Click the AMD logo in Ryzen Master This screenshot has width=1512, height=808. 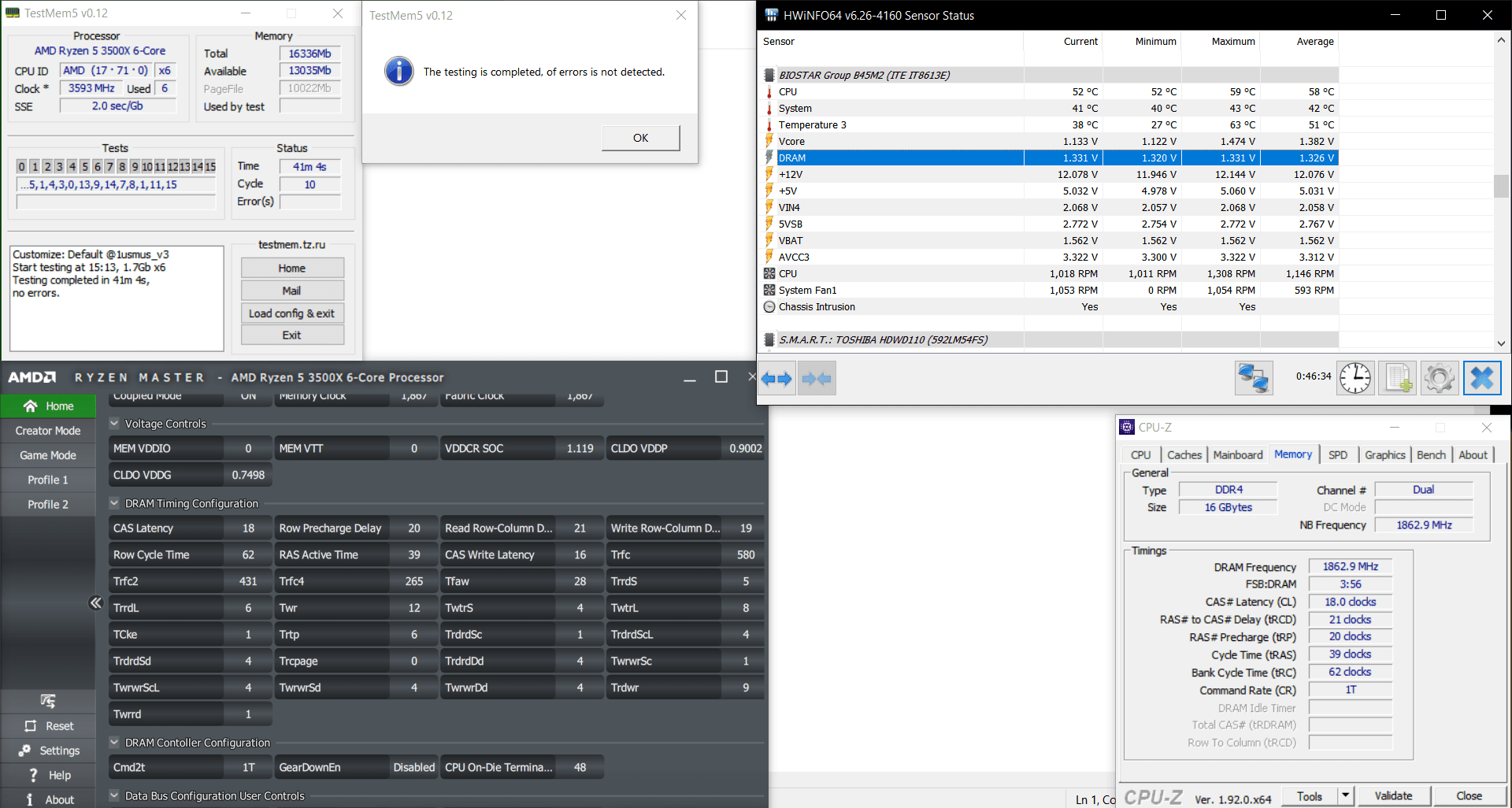(x=32, y=377)
